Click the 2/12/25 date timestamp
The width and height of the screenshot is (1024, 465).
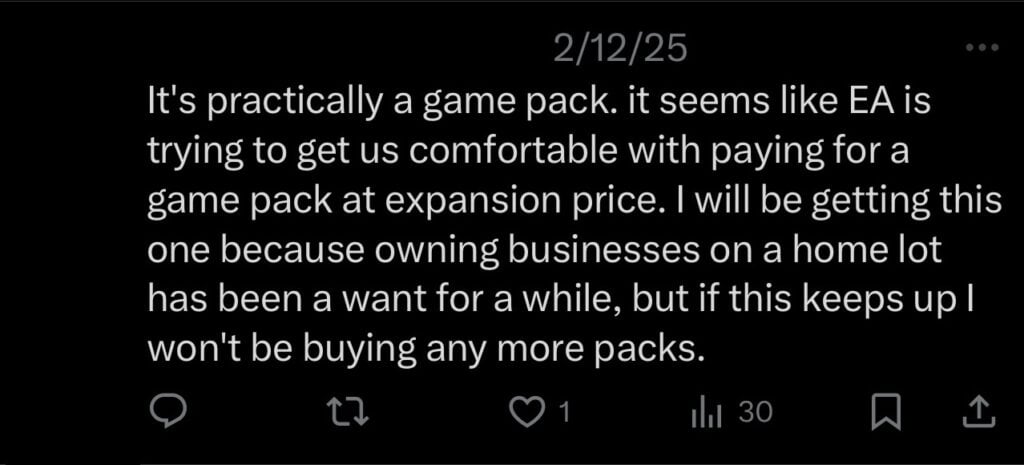coord(620,49)
